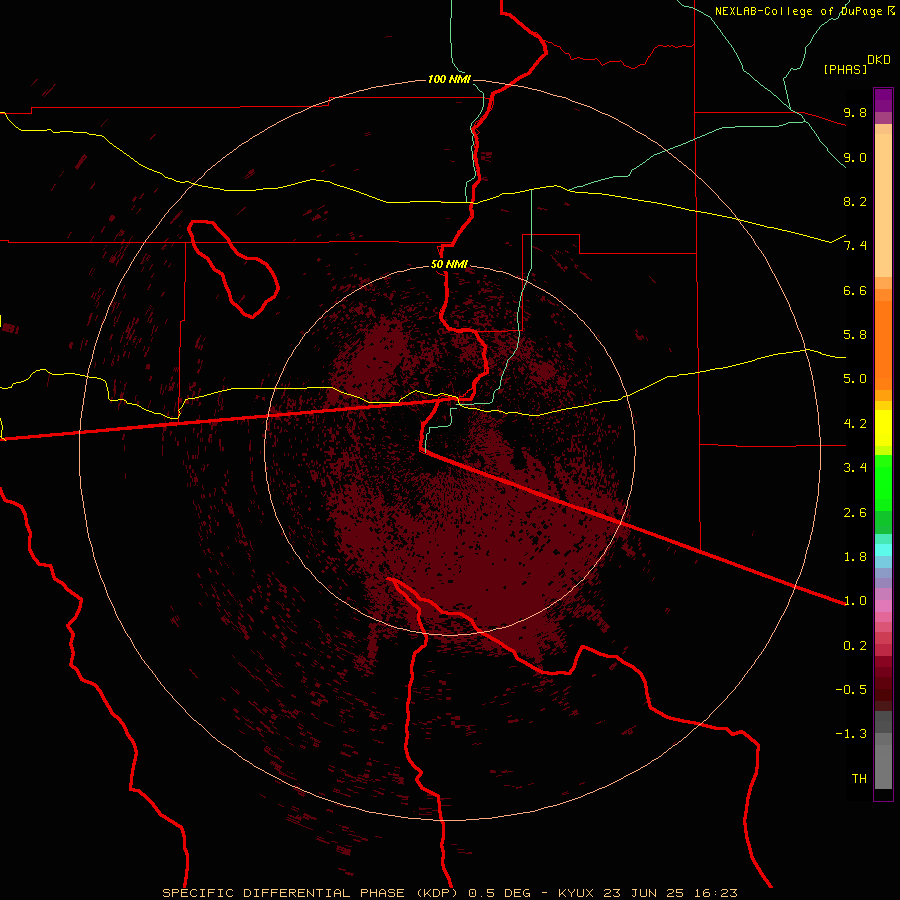Click the -1.3 value on the color scale

[851, 734]
